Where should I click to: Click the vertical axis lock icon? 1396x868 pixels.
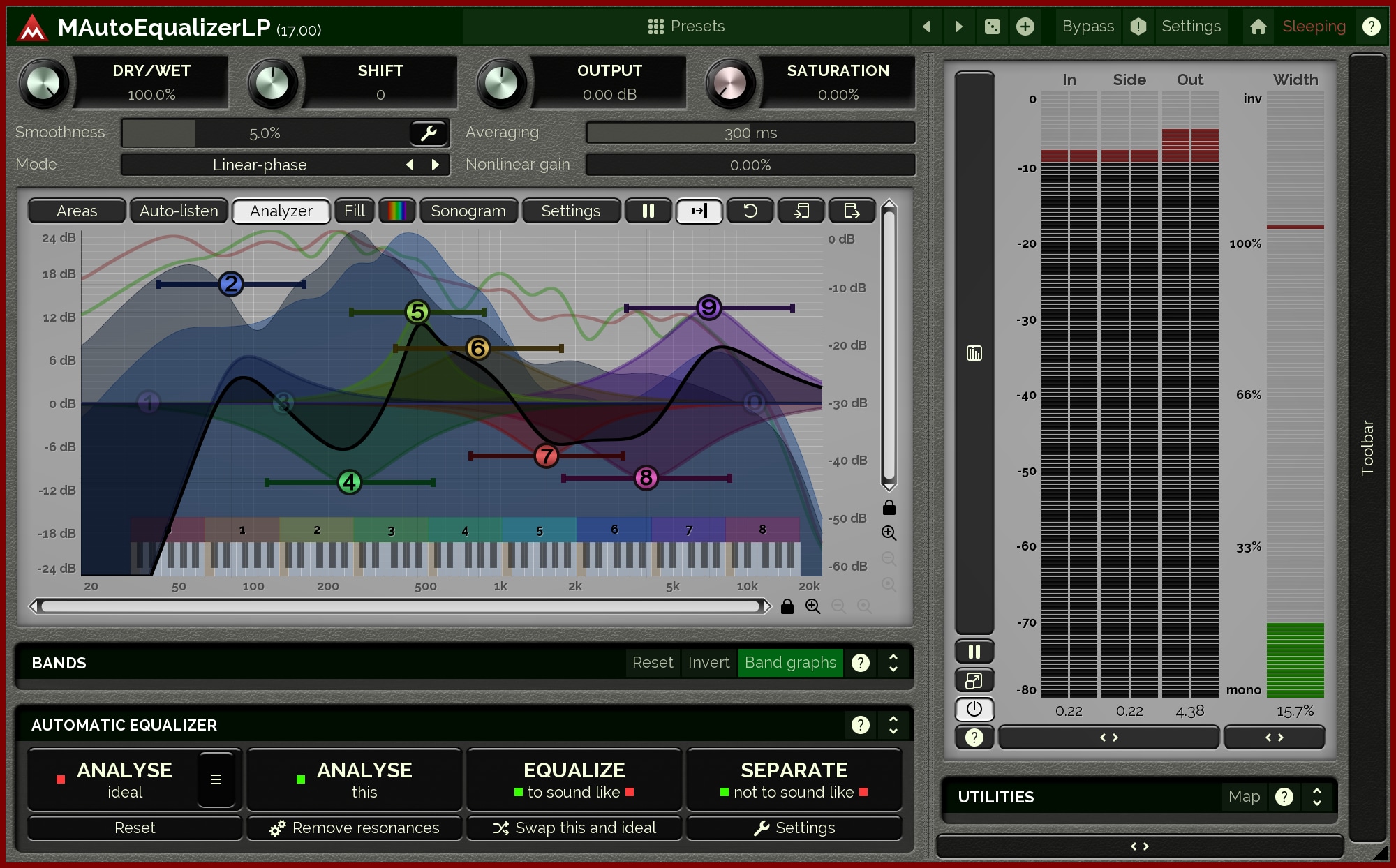[x=889, y=507]
